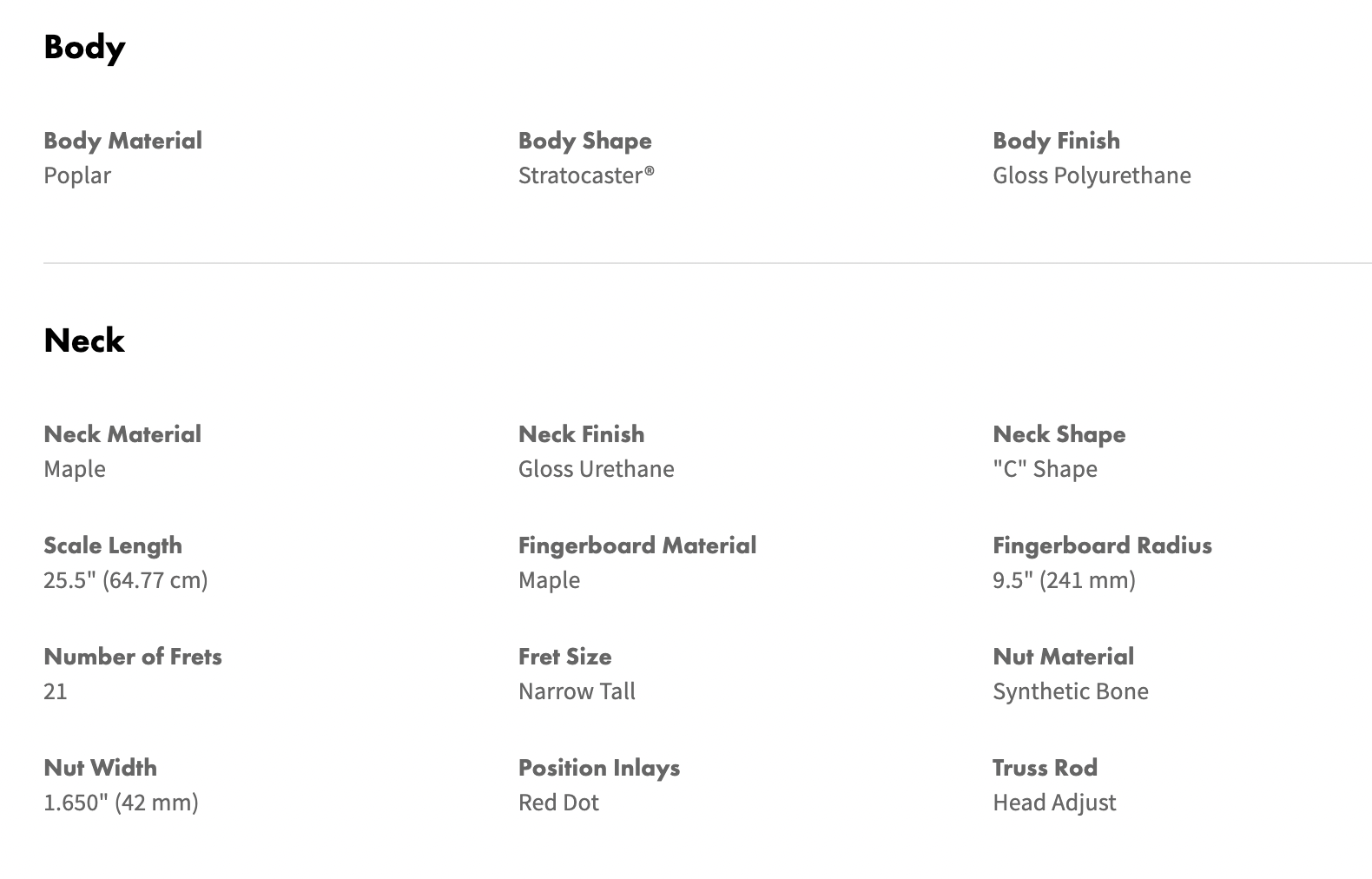Select the Number of Frets label

133,657
